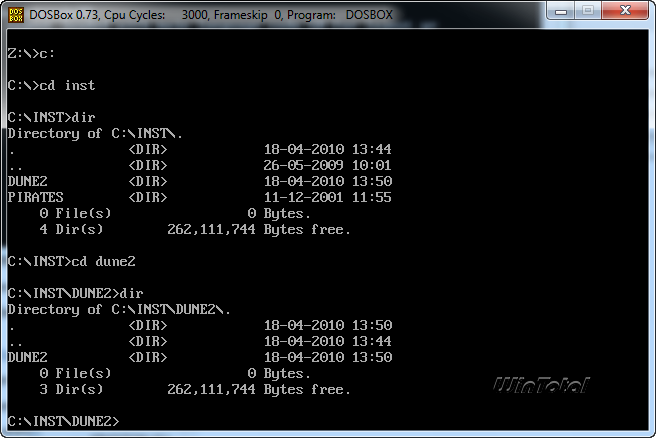
Task: Click the DOSBox 0.73 title bar text
Action: coord(211,15)
